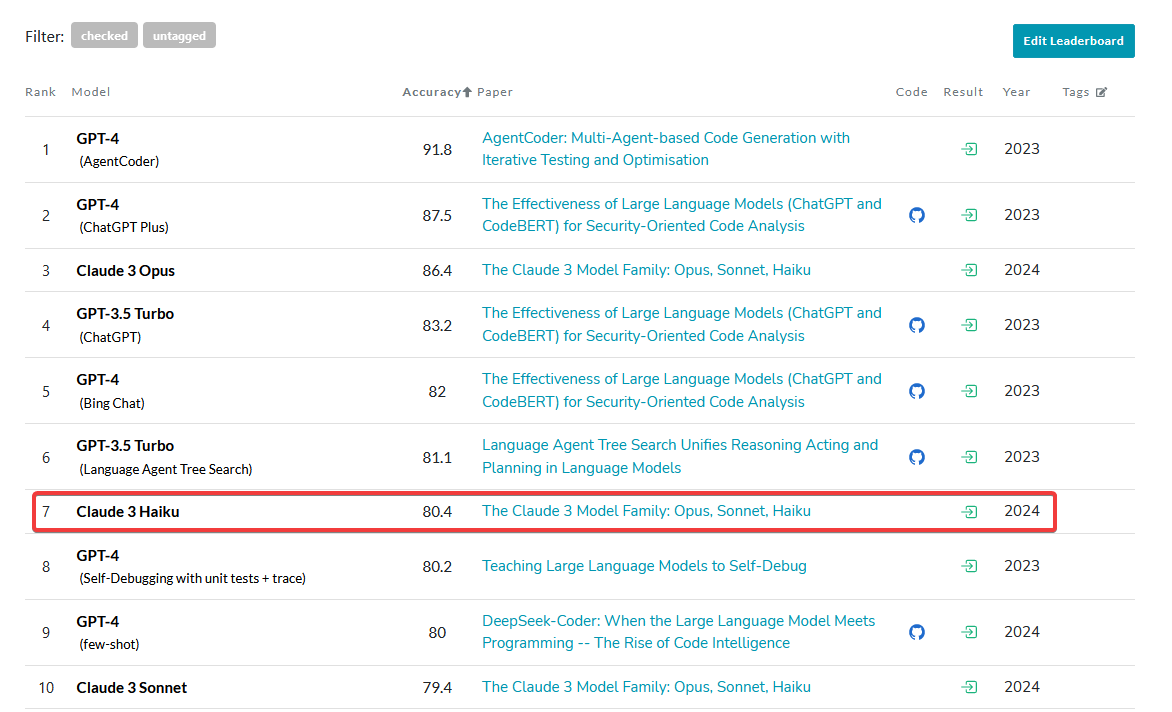Click the Result column header
The height and width of the screenshot is (712, 1172).
(x=963, y=92)
